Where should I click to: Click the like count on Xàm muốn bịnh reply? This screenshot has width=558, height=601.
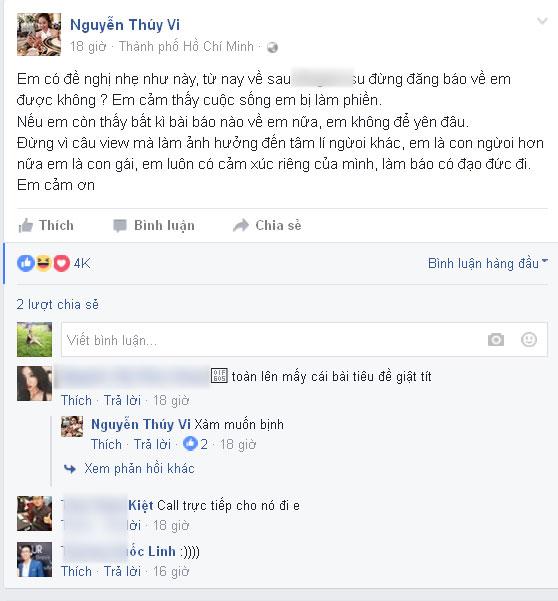195,444
